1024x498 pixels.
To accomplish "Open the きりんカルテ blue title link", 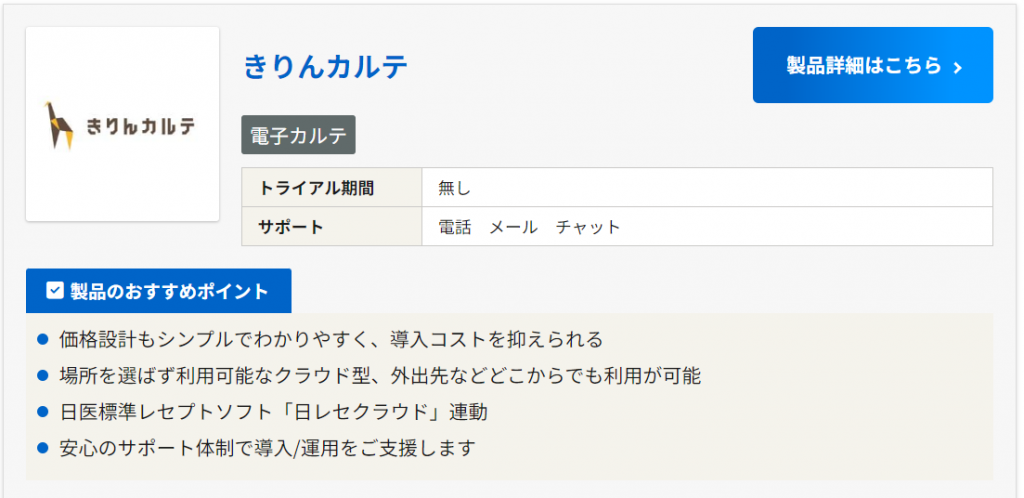I will [x=326, y=67].
